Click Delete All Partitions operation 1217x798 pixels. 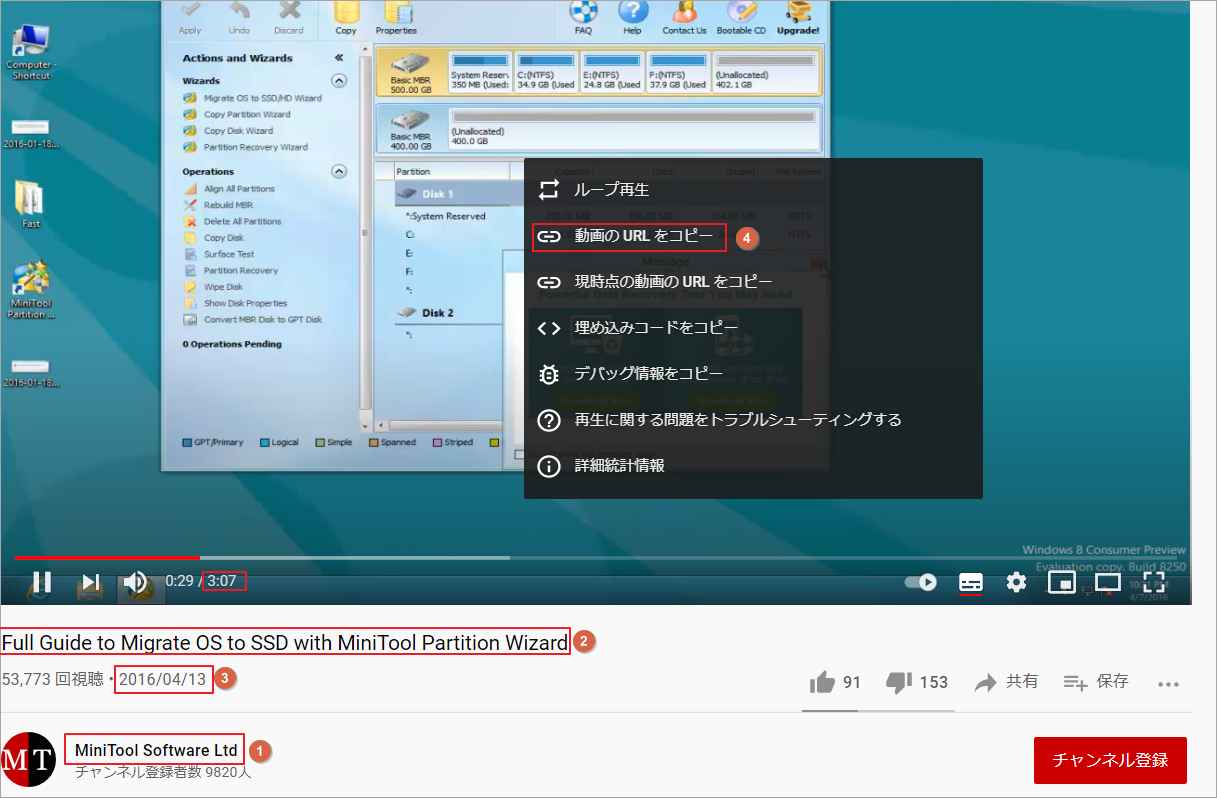click(233, 221)
